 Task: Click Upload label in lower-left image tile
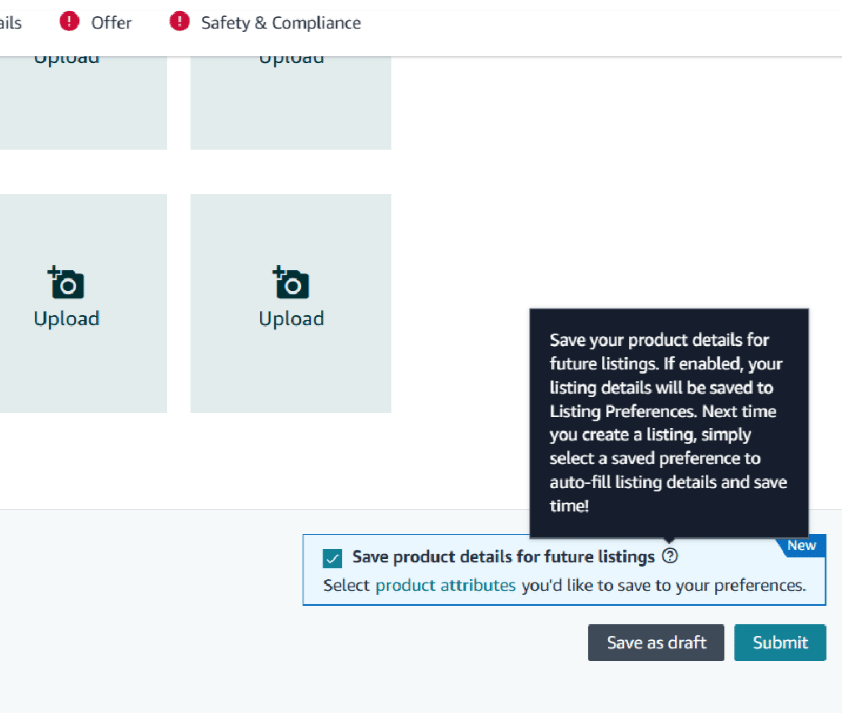[67, 319]
